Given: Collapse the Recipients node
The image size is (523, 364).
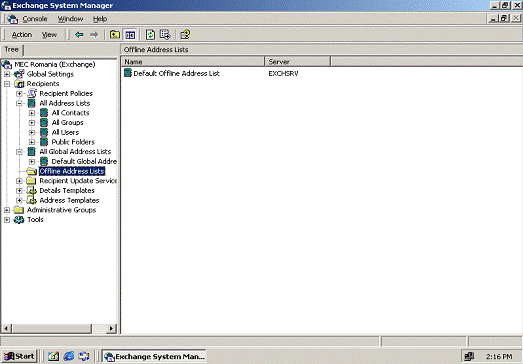Looking at the screenshot, I should [x=7, y=84].
